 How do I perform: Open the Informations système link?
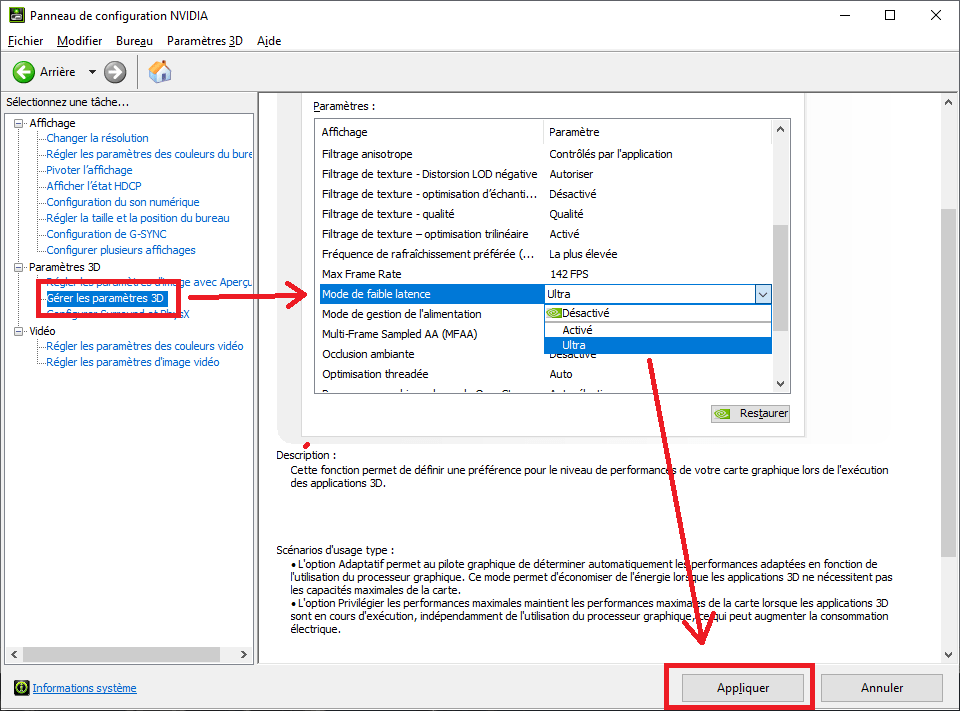[84, 688]
